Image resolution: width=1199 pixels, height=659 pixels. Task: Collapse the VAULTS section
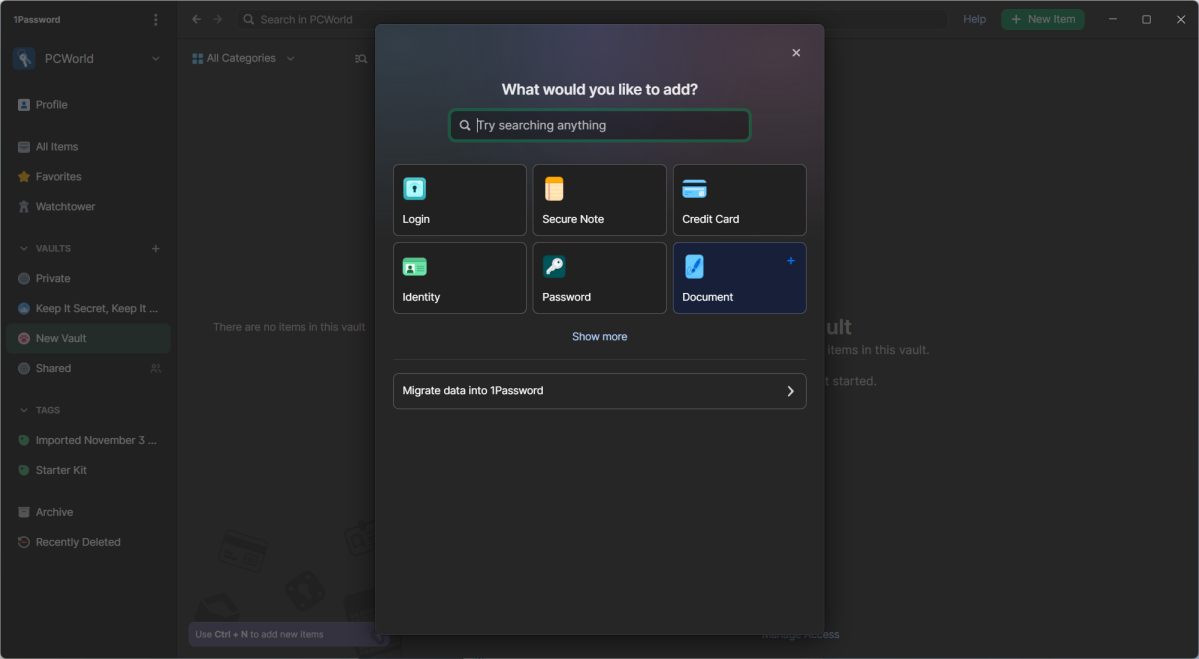point(22,248)
